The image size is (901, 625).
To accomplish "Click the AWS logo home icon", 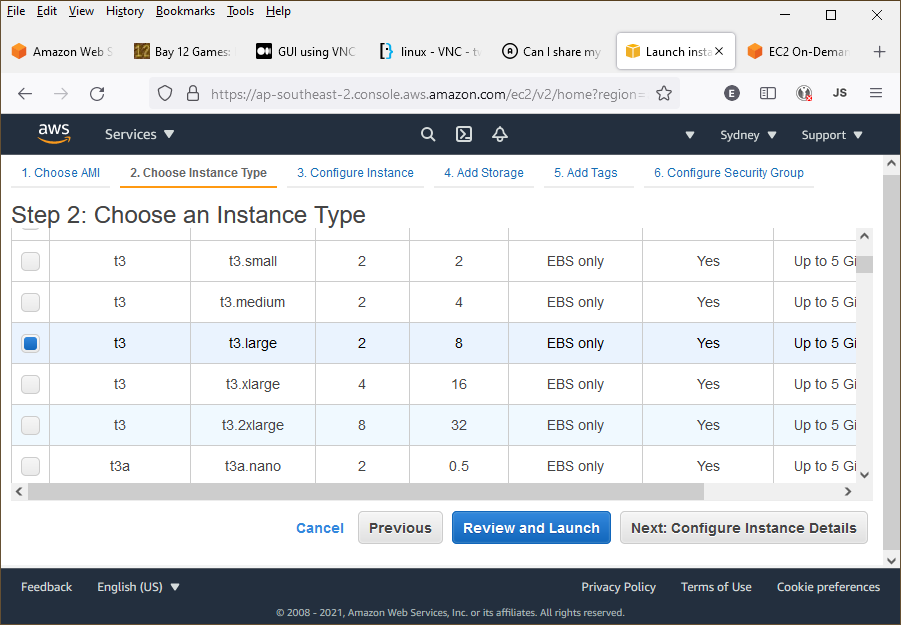I will [x=54, y=134].
